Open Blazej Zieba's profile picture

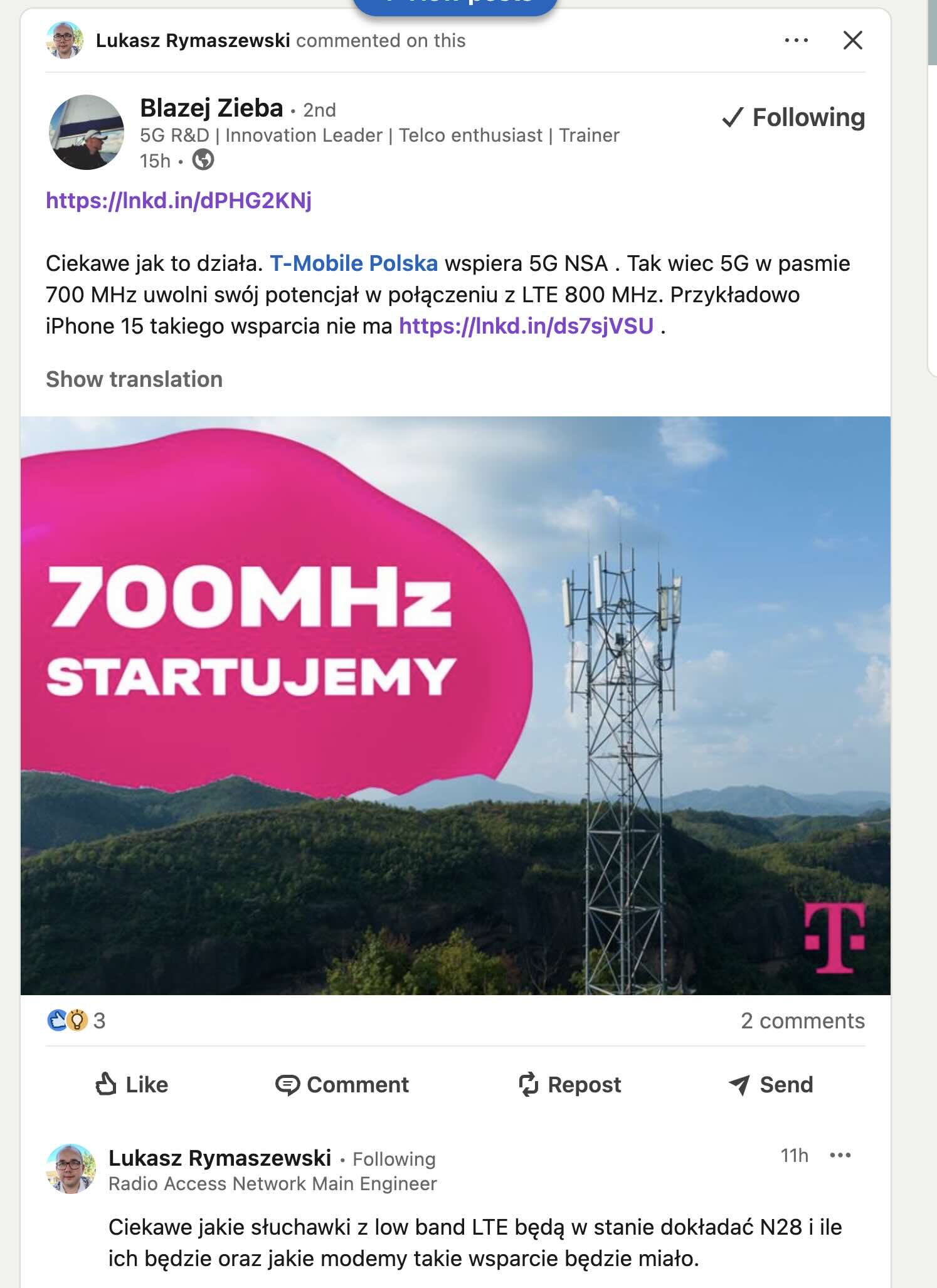click(87, 132)
